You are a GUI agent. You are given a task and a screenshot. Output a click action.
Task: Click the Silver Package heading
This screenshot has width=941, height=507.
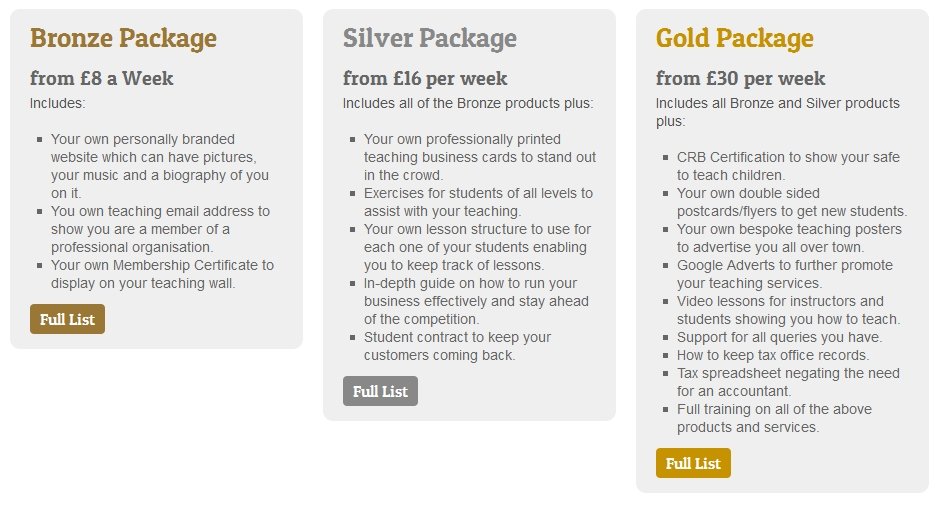(430, 38)
